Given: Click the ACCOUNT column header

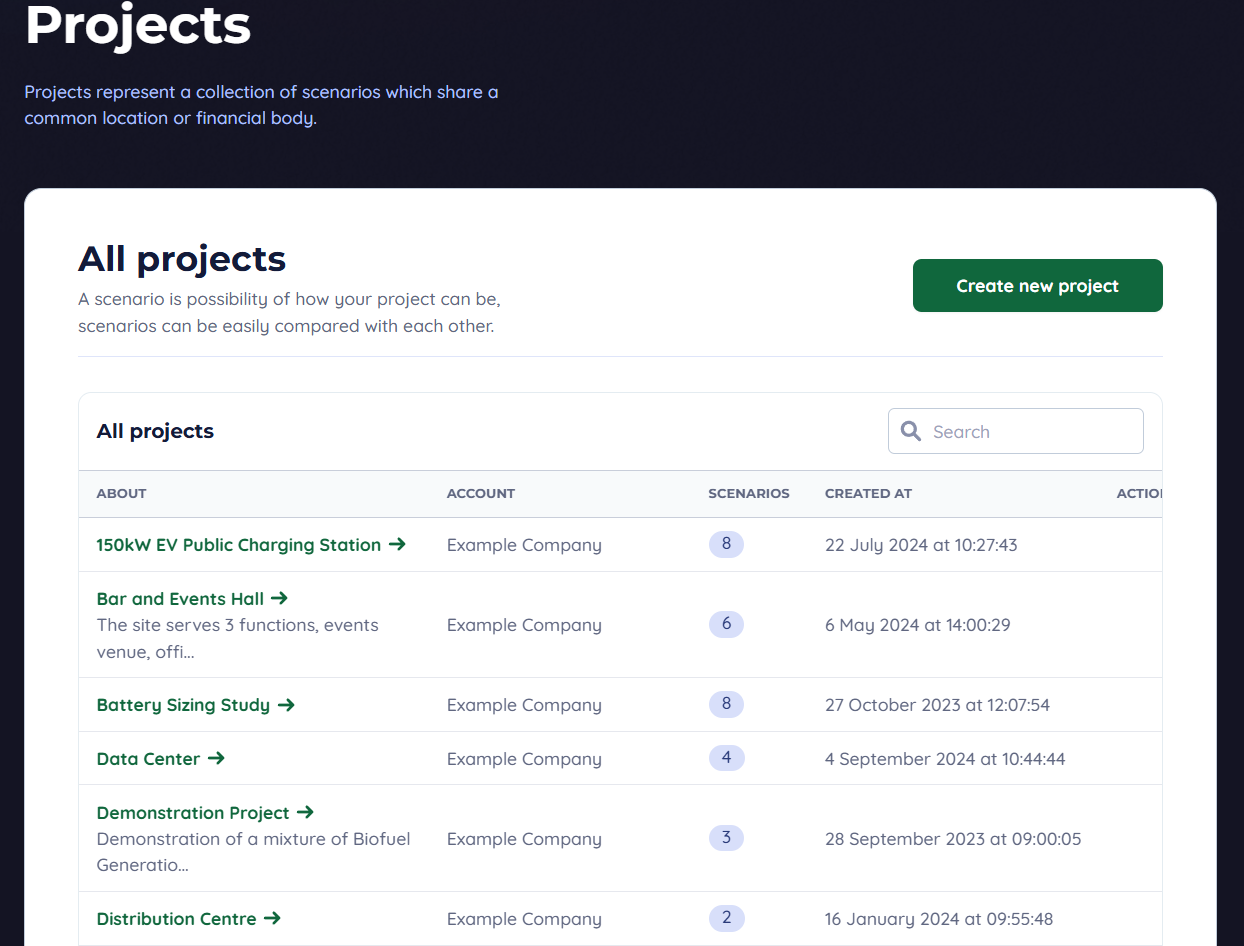Looking at the screenshot, I should click(x=480, y=494).
